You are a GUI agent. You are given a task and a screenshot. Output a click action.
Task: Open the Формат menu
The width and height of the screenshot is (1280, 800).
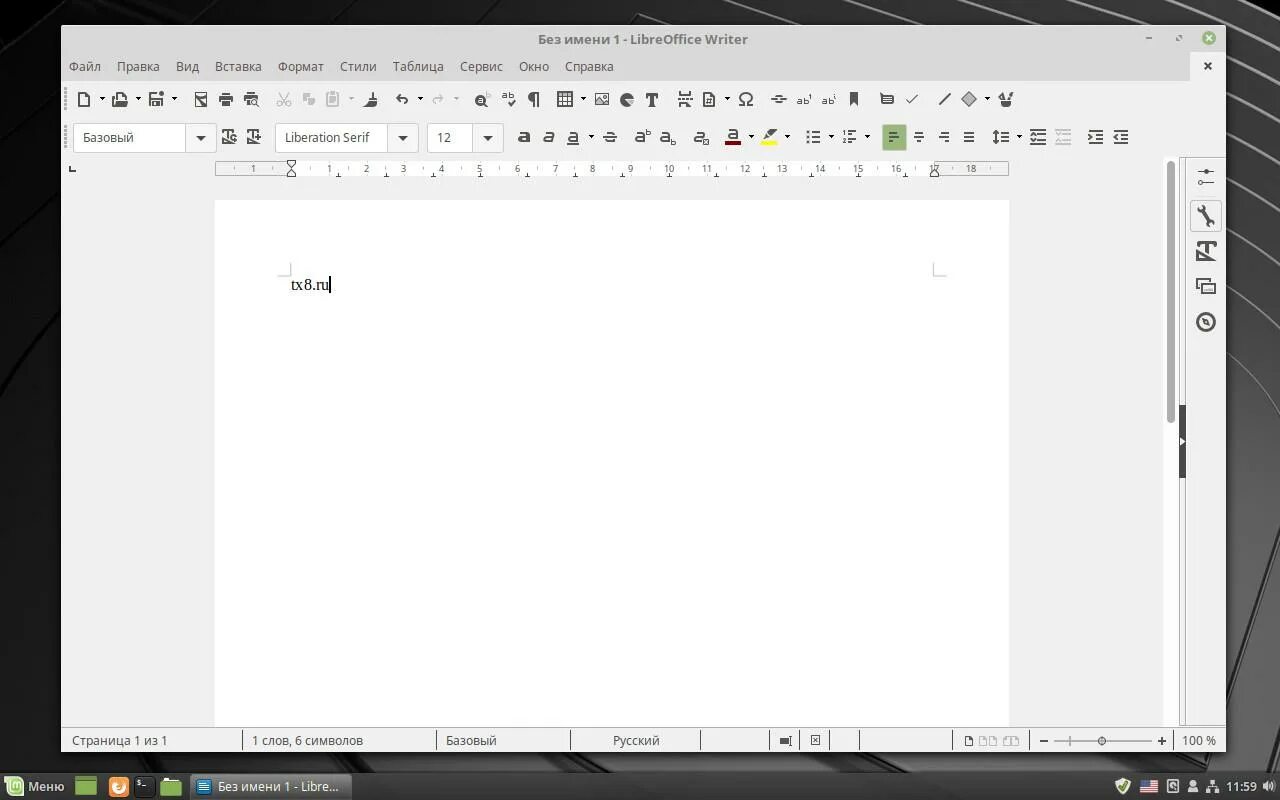pyautogui.click(x=301, y=66)
